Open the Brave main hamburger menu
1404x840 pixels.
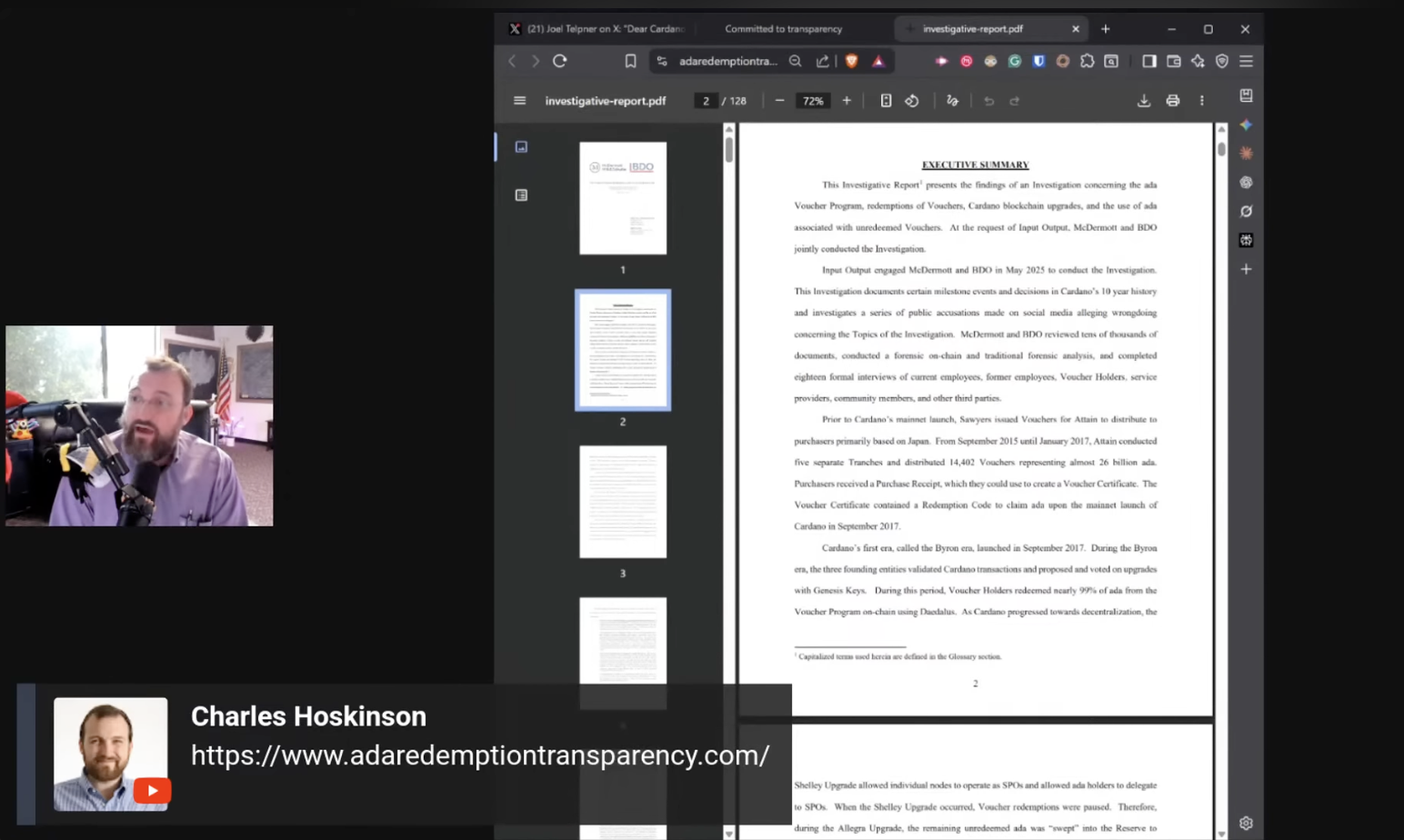pos(1246,61)
